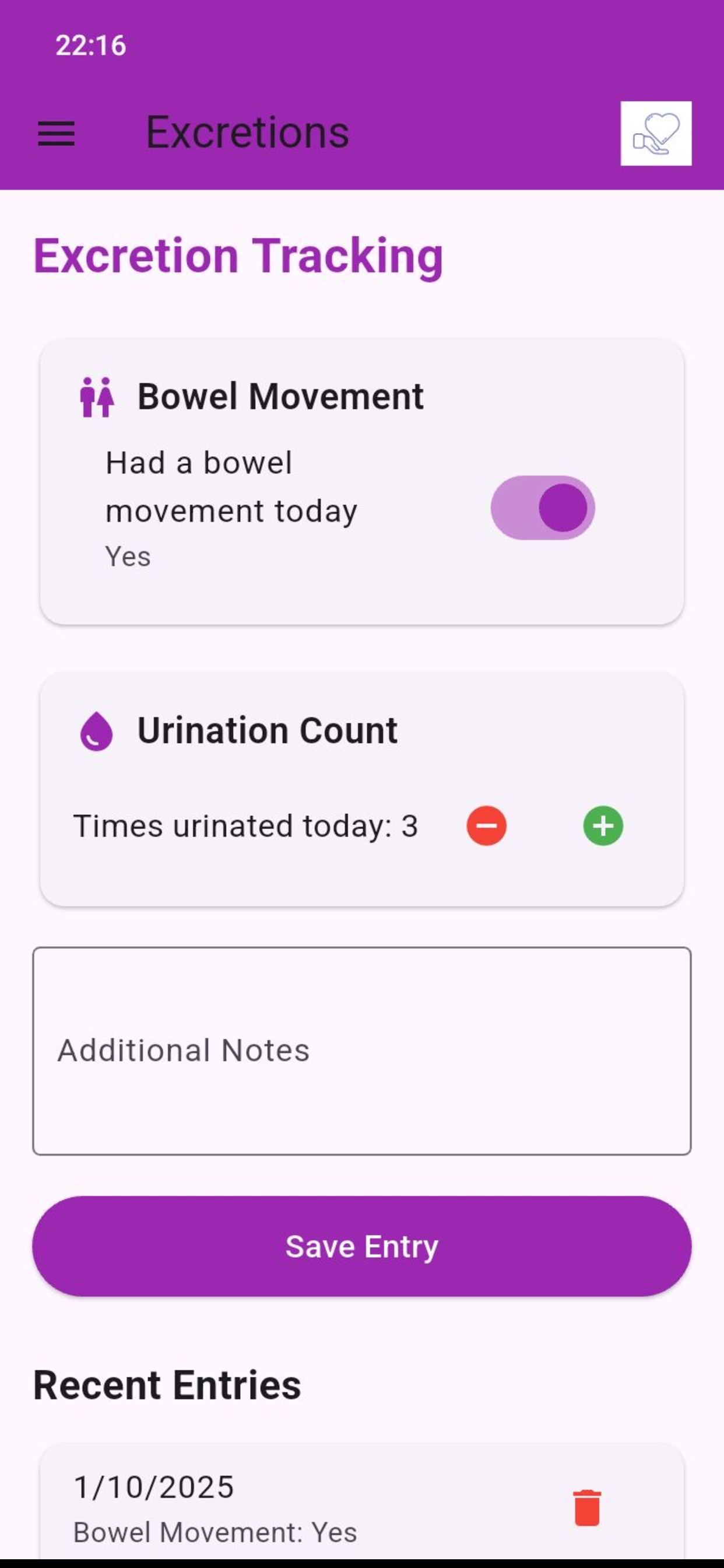Tap the Bowel Movement card title
Screen dimensions: 724x1568
pos(280,397)
